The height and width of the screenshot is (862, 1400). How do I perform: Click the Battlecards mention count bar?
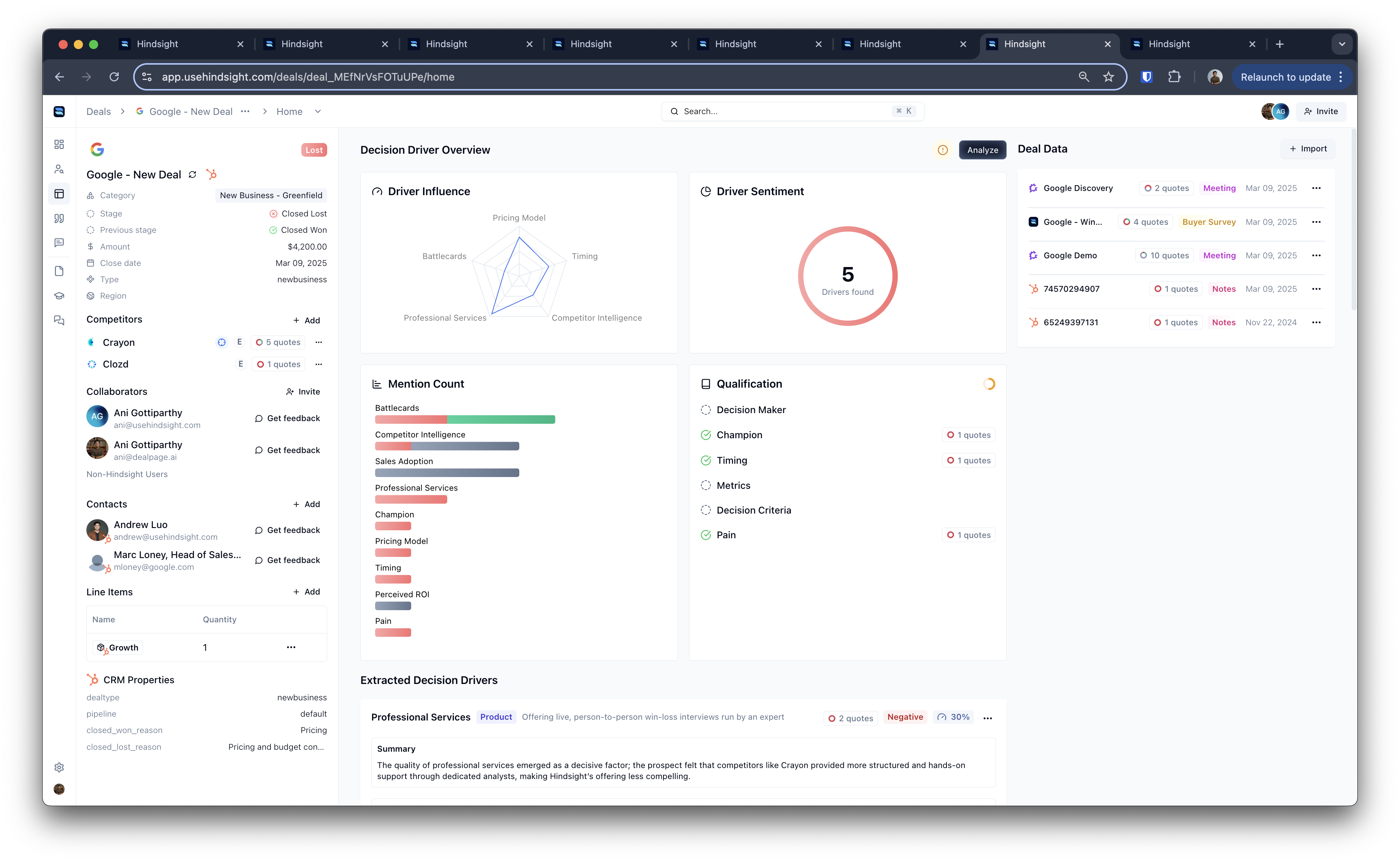(465, 420)
